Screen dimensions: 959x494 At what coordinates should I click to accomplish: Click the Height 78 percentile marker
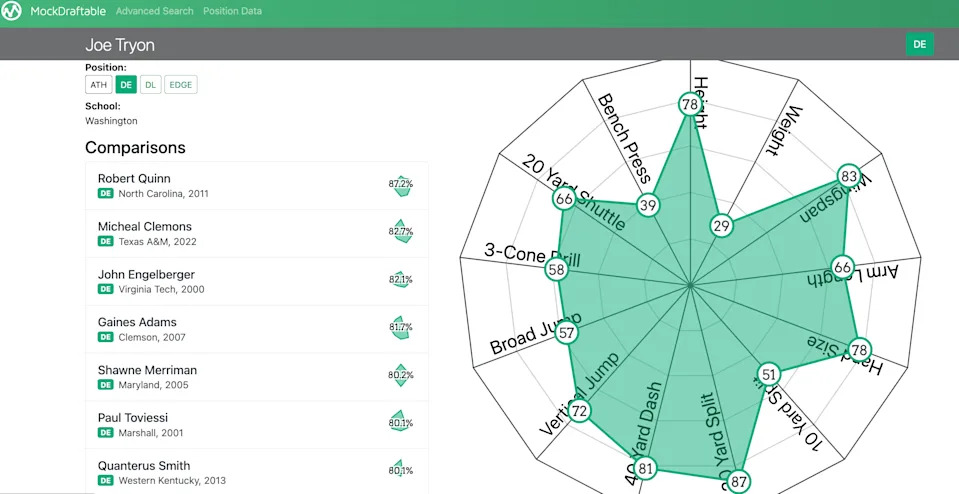690,104
